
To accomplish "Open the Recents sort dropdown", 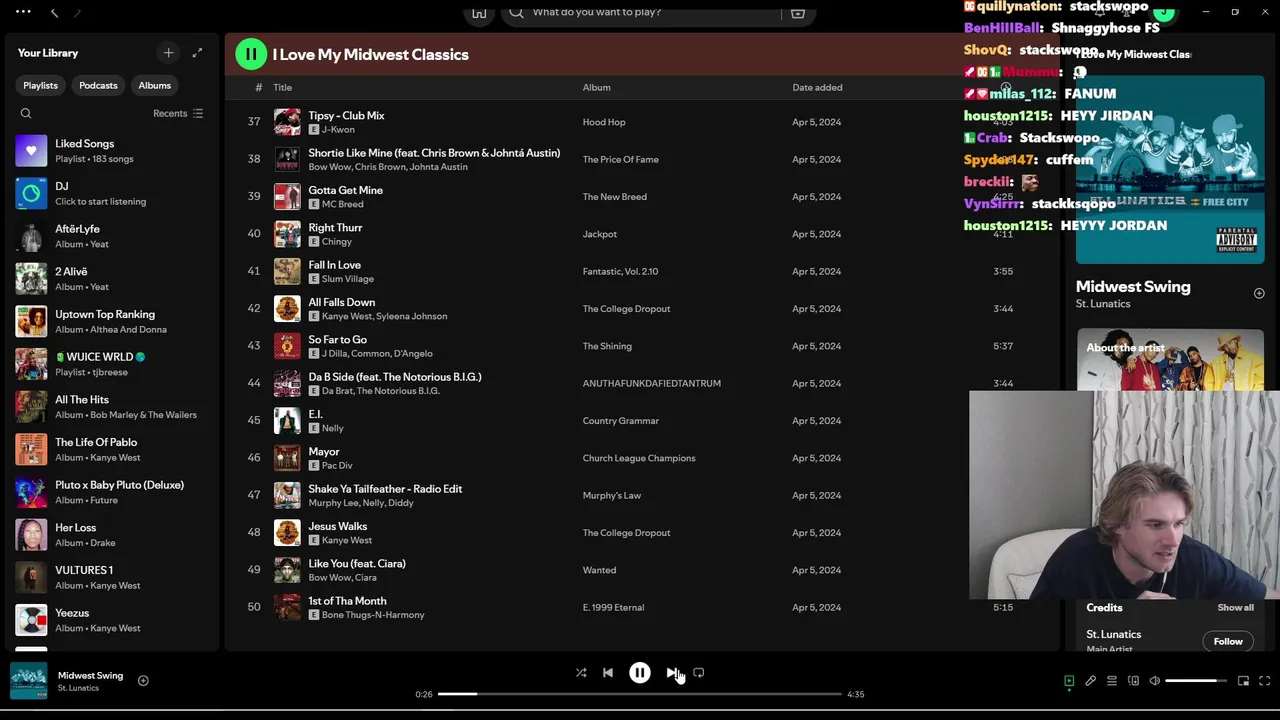I will [178, 114].
